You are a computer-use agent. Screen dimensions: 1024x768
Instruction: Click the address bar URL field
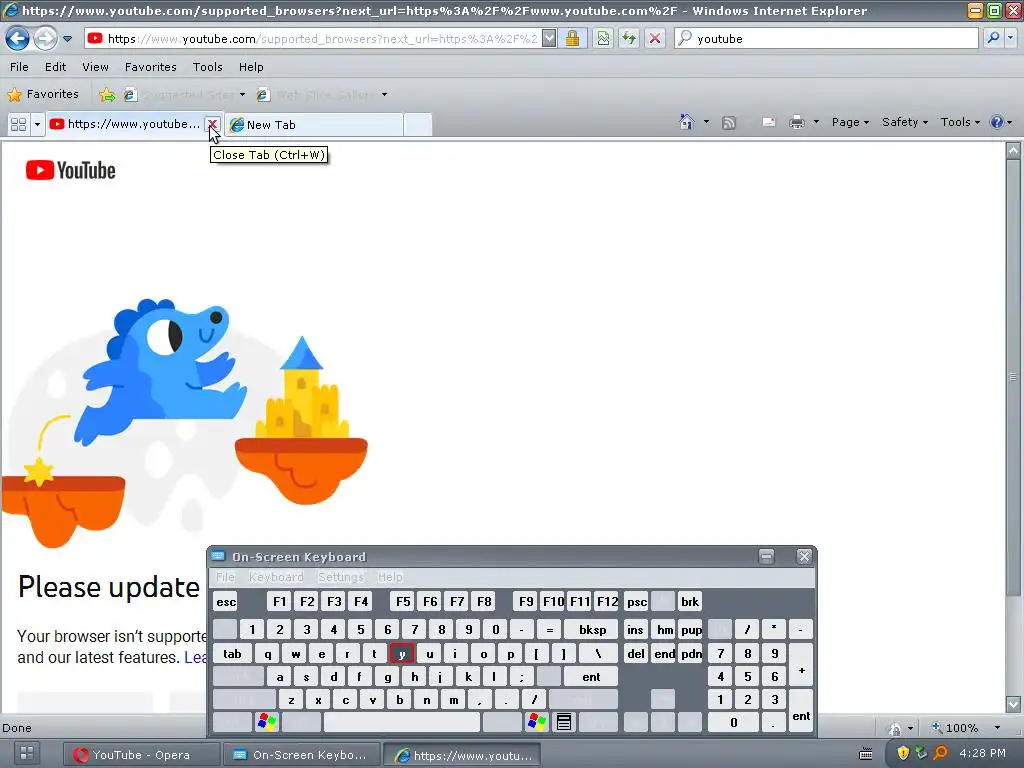pos(313,39)
